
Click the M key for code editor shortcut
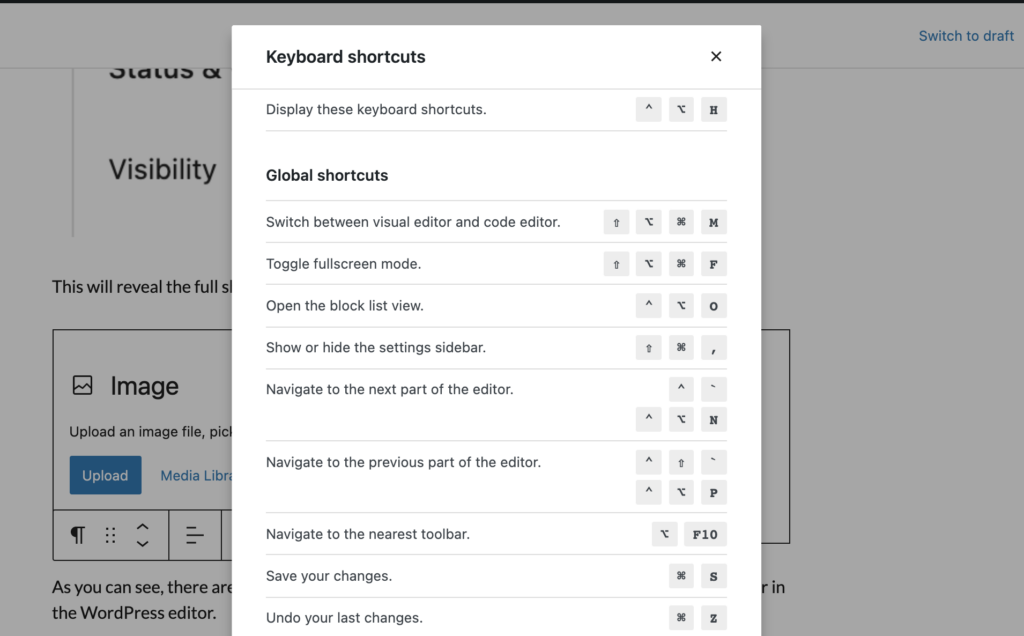coord(713,222)
